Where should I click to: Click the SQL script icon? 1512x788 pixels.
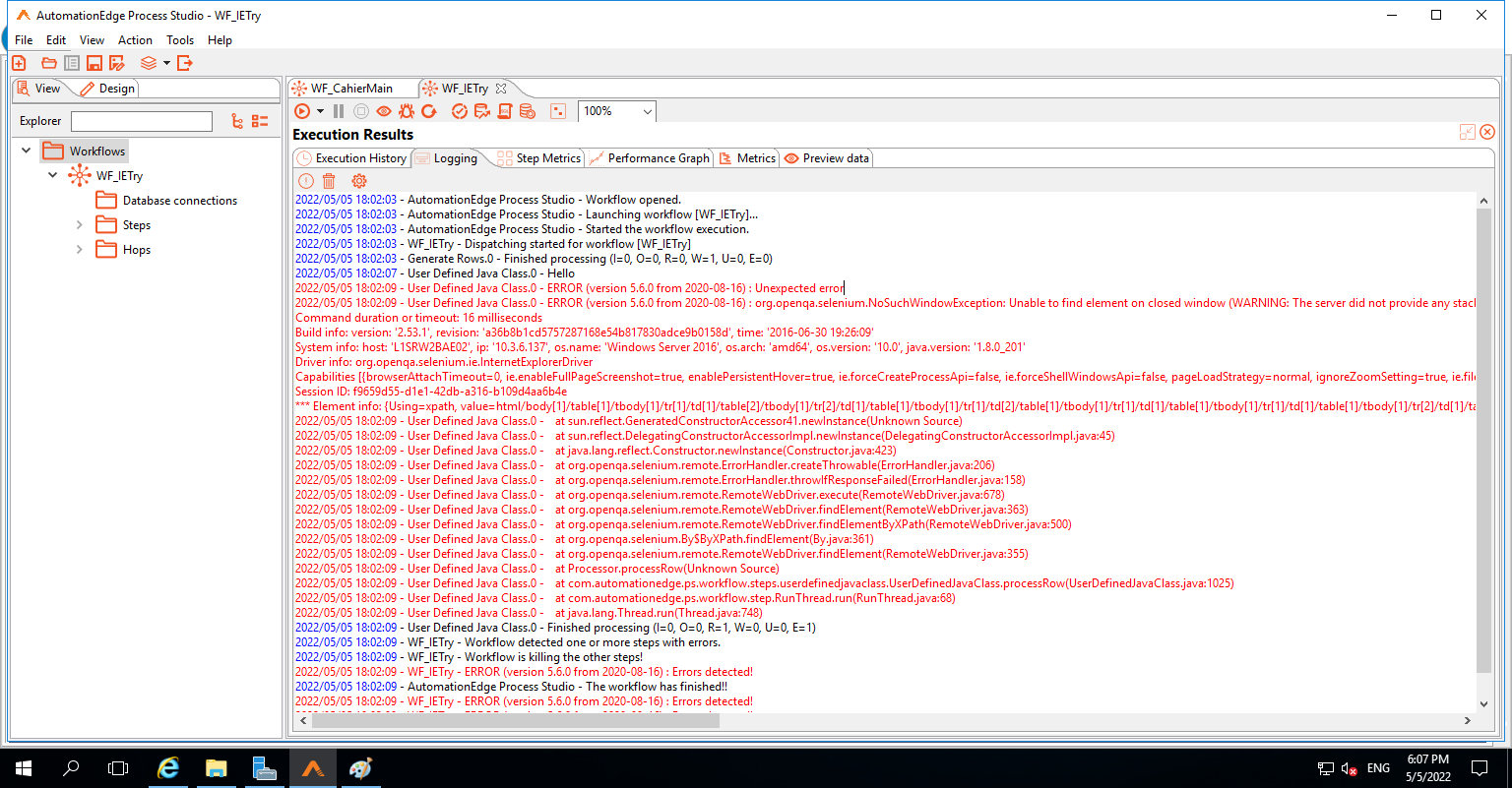505,111
